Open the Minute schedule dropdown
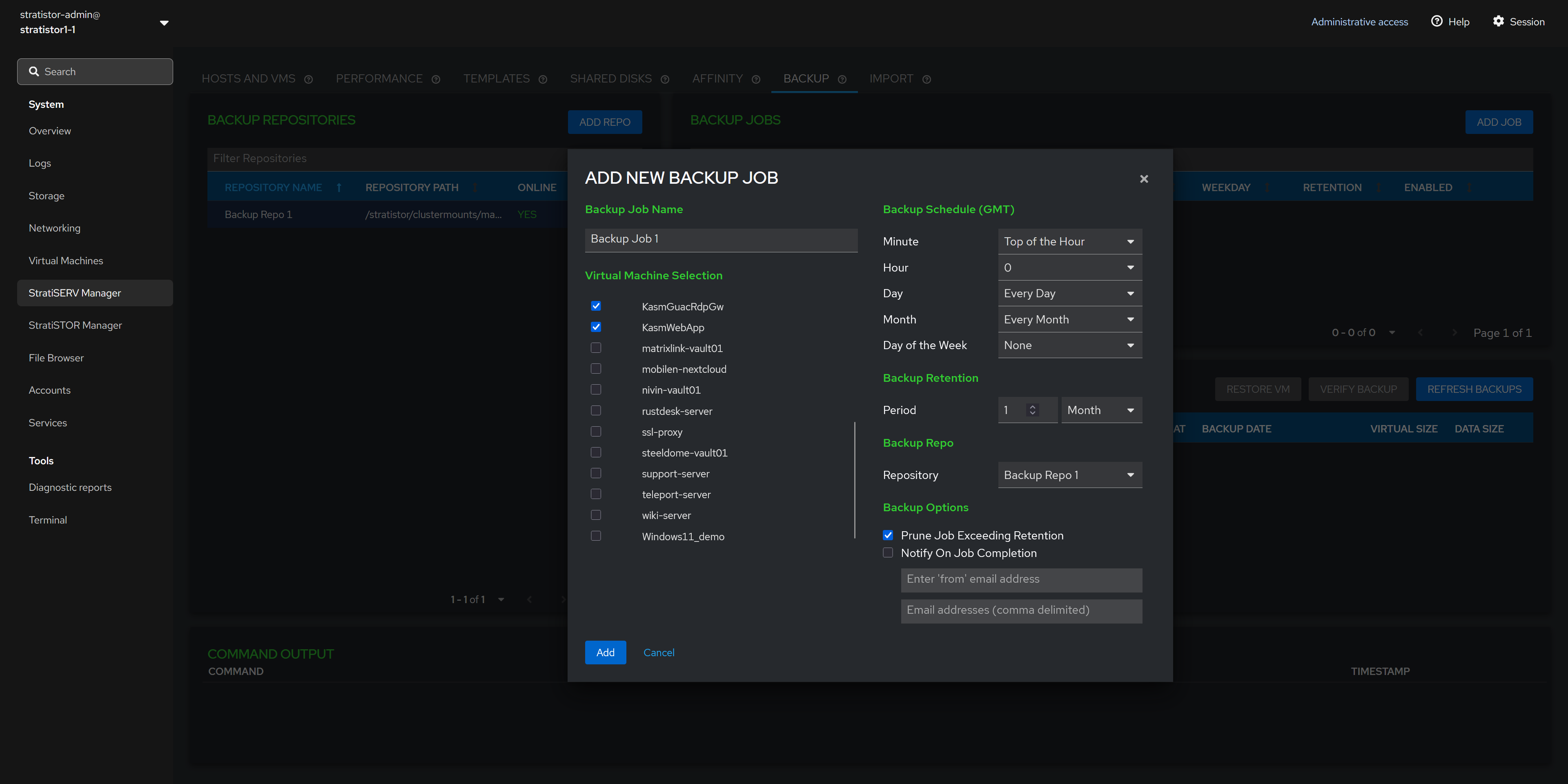Image resolution: width=1568 pixels, height=784 pixels. coord(1069,242)
